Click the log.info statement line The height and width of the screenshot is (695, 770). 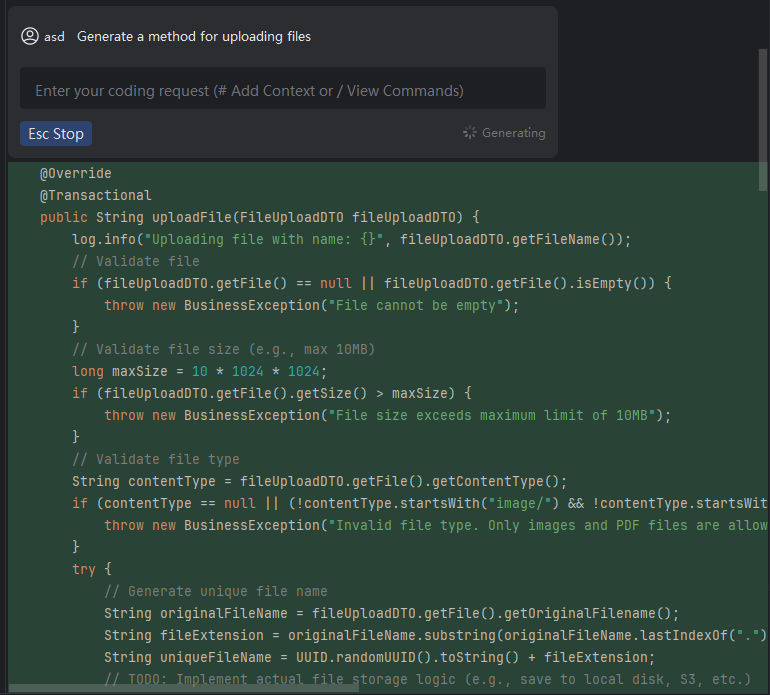tap(350, 239)
